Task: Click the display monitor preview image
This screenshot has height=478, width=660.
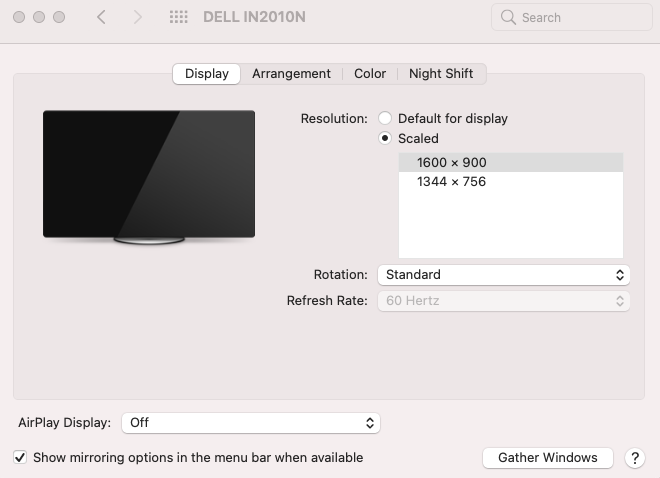Action: pos(149,177)
